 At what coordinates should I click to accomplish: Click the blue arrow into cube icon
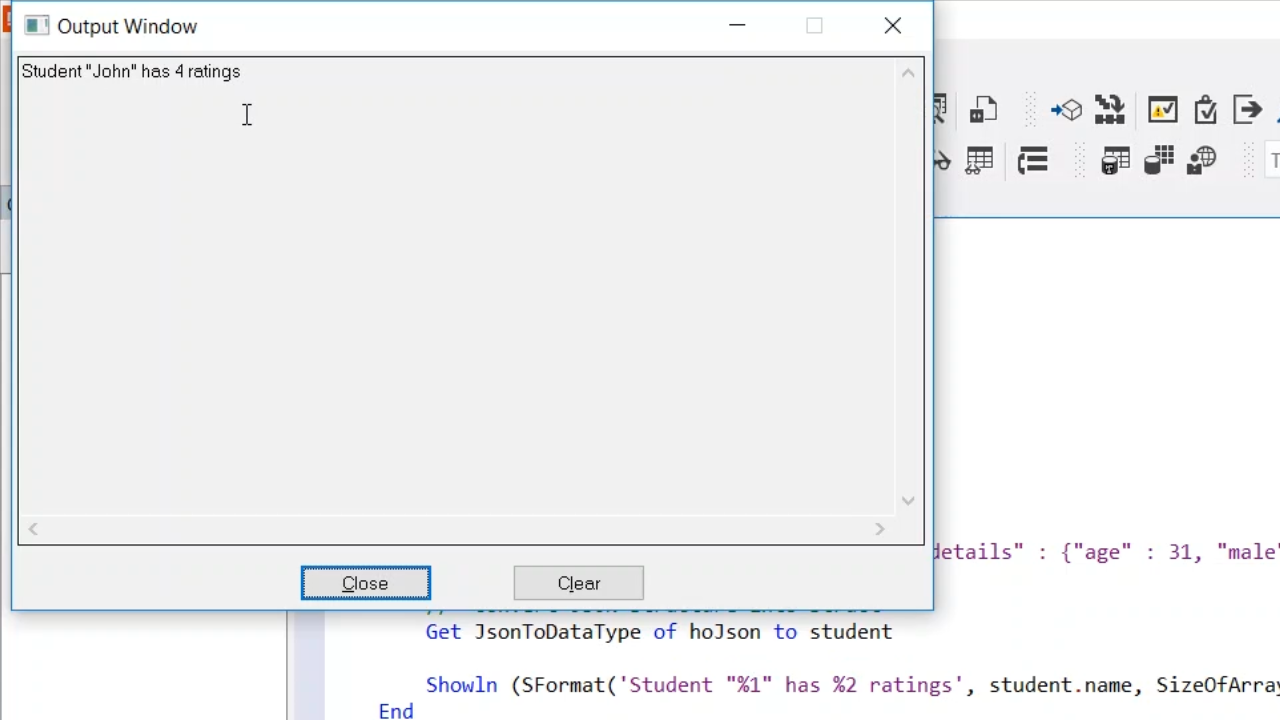(x=1066, y=110)
